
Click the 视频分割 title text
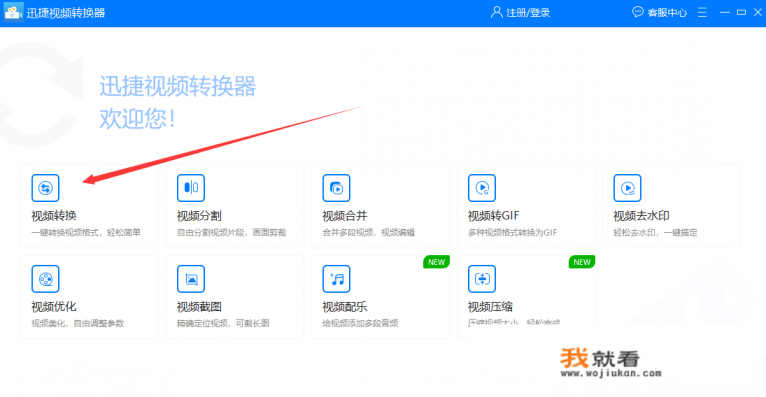click(199, 216)
